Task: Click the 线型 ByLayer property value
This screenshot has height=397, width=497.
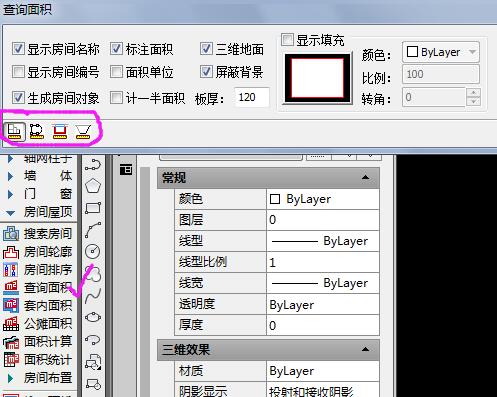Action: pos(323,241)
